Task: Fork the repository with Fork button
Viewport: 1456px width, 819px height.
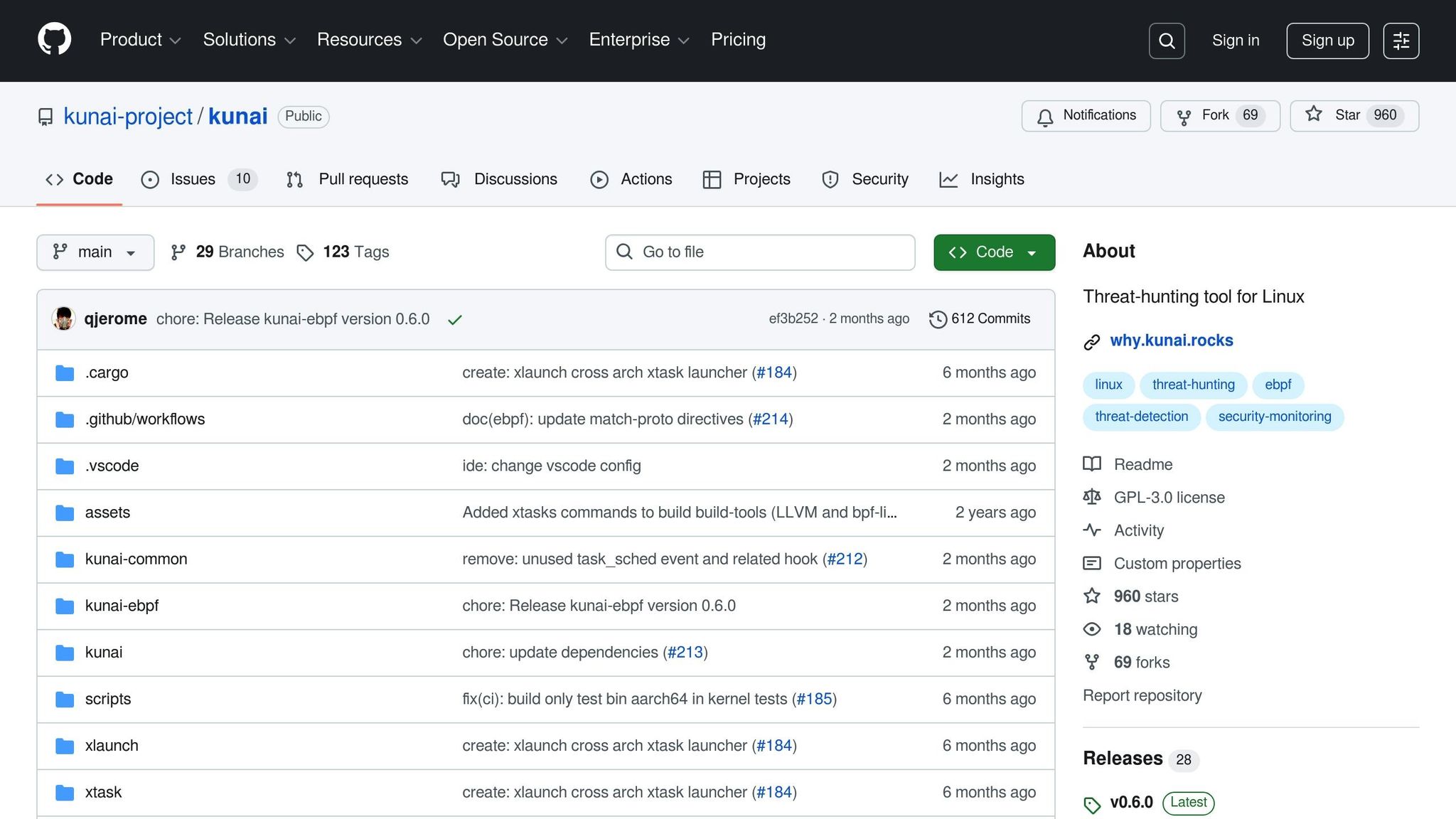Action: pyautogui.click(x=1219, y=116)
